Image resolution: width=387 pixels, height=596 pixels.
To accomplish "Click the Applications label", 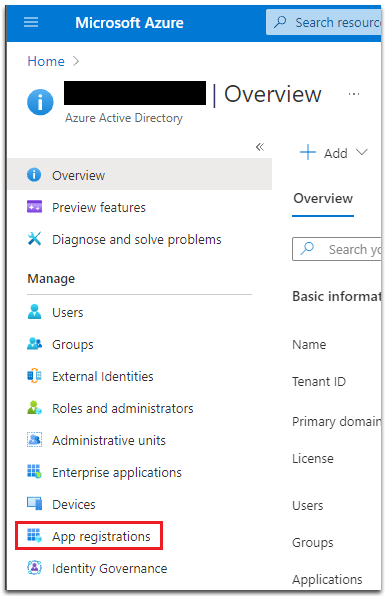I will coord(327,580).
